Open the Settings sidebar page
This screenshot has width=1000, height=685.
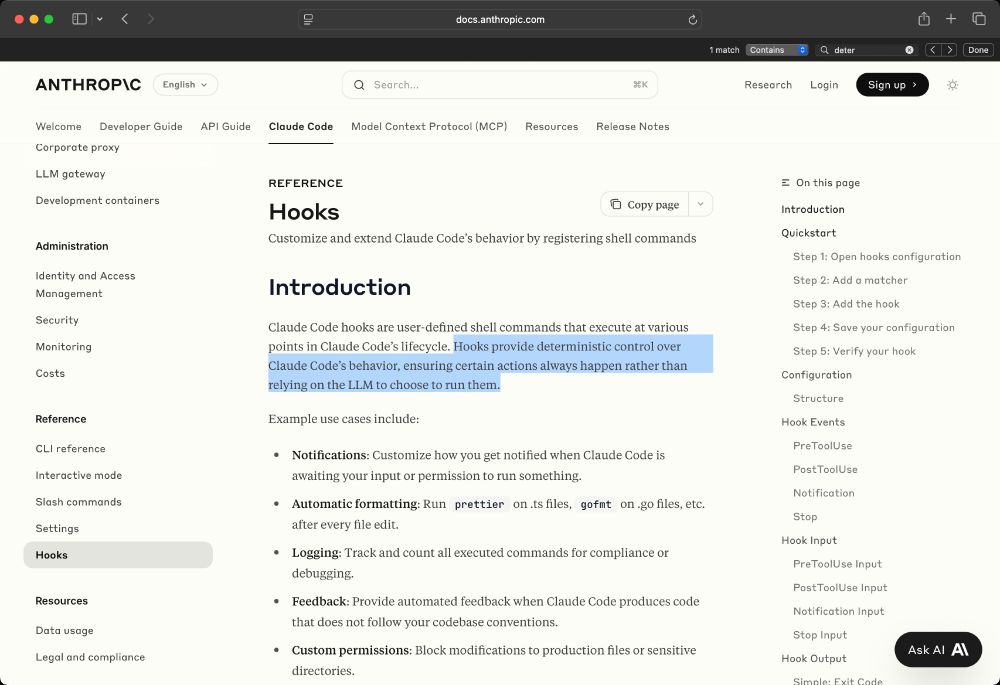(x=57, y=529)
